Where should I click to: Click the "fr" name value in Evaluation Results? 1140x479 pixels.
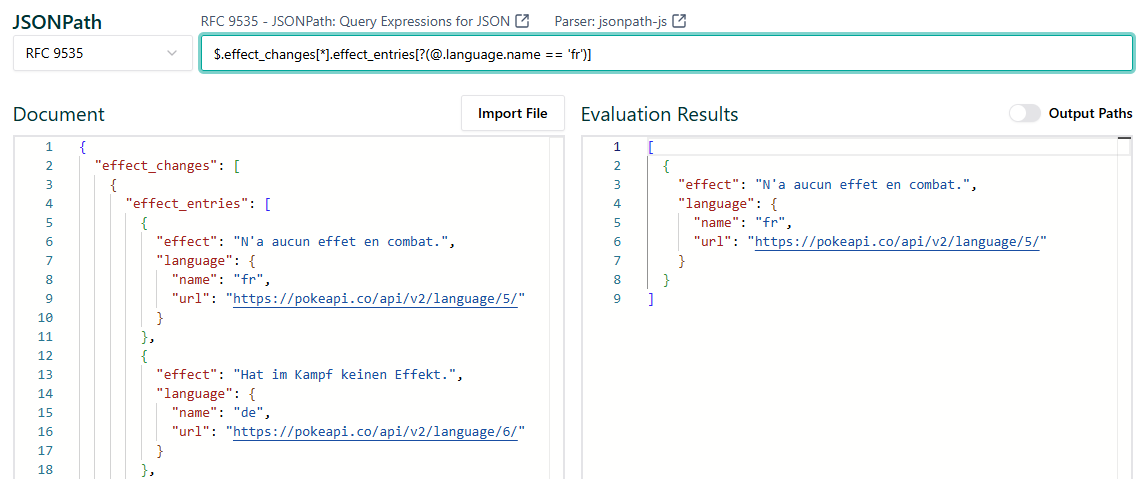pyautogui.click(x=772, y=222)
